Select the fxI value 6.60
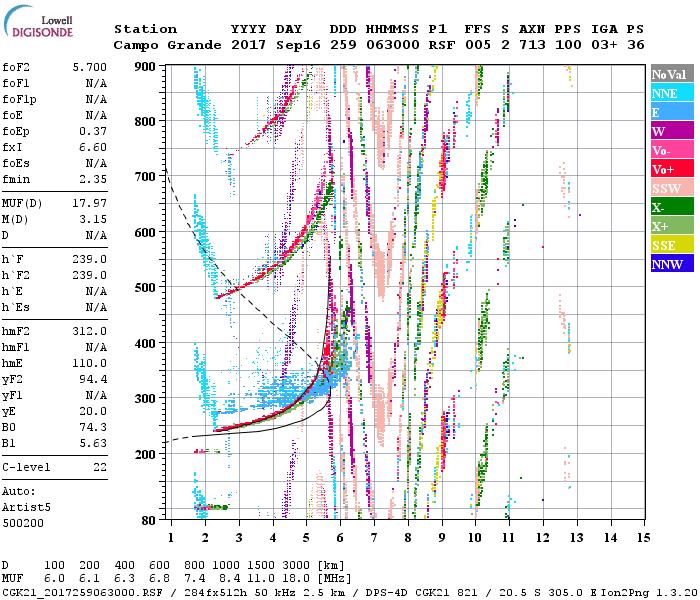This screenshot has height=600, width=700. click(93, 147)
